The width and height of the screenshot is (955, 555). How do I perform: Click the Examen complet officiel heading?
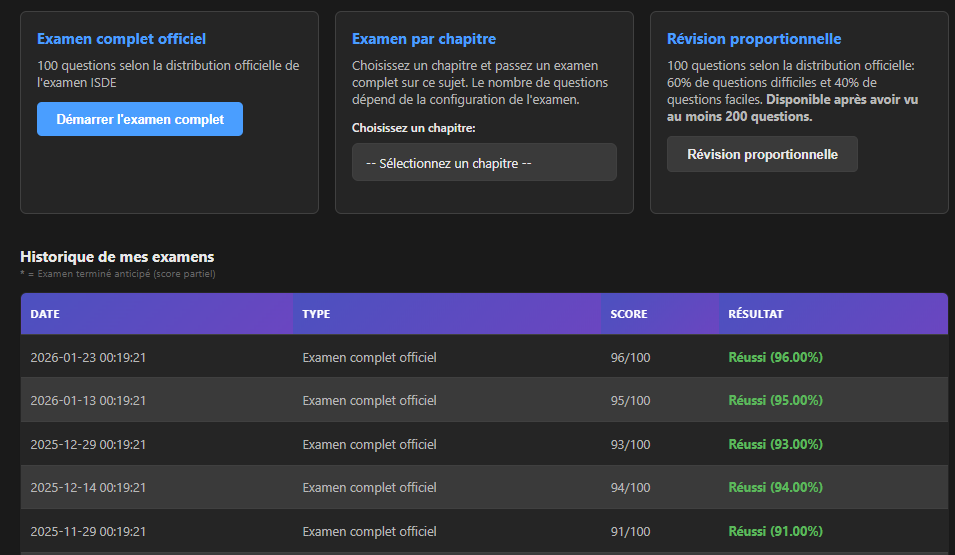(121, 39)
